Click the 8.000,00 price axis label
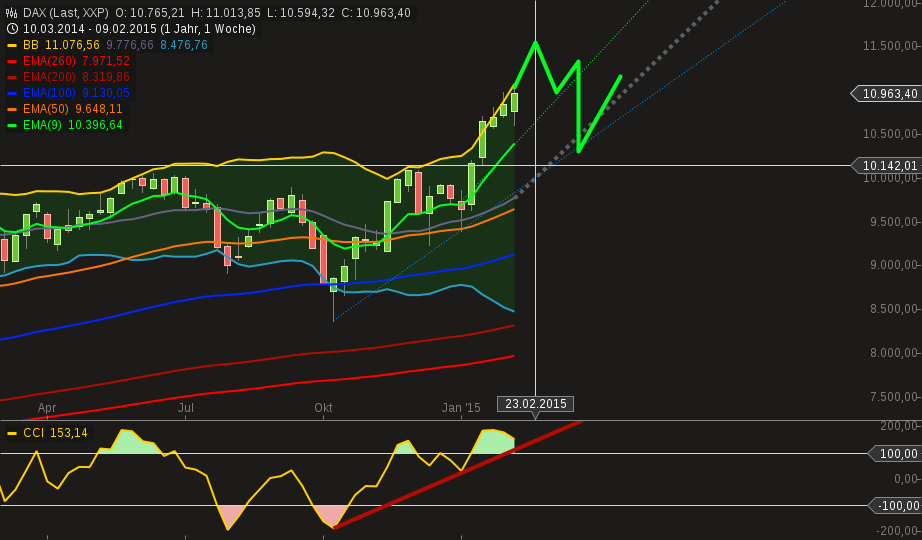922x540 pixels. [x=893, y=353]
